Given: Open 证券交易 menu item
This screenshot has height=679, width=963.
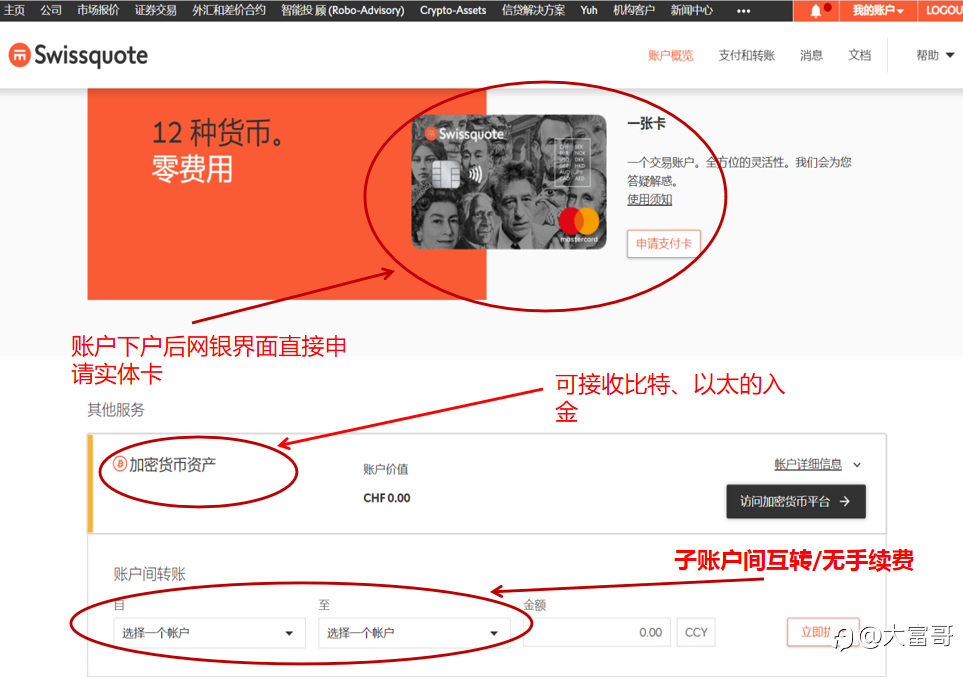Looking at the screenshot, I should 155,10.
